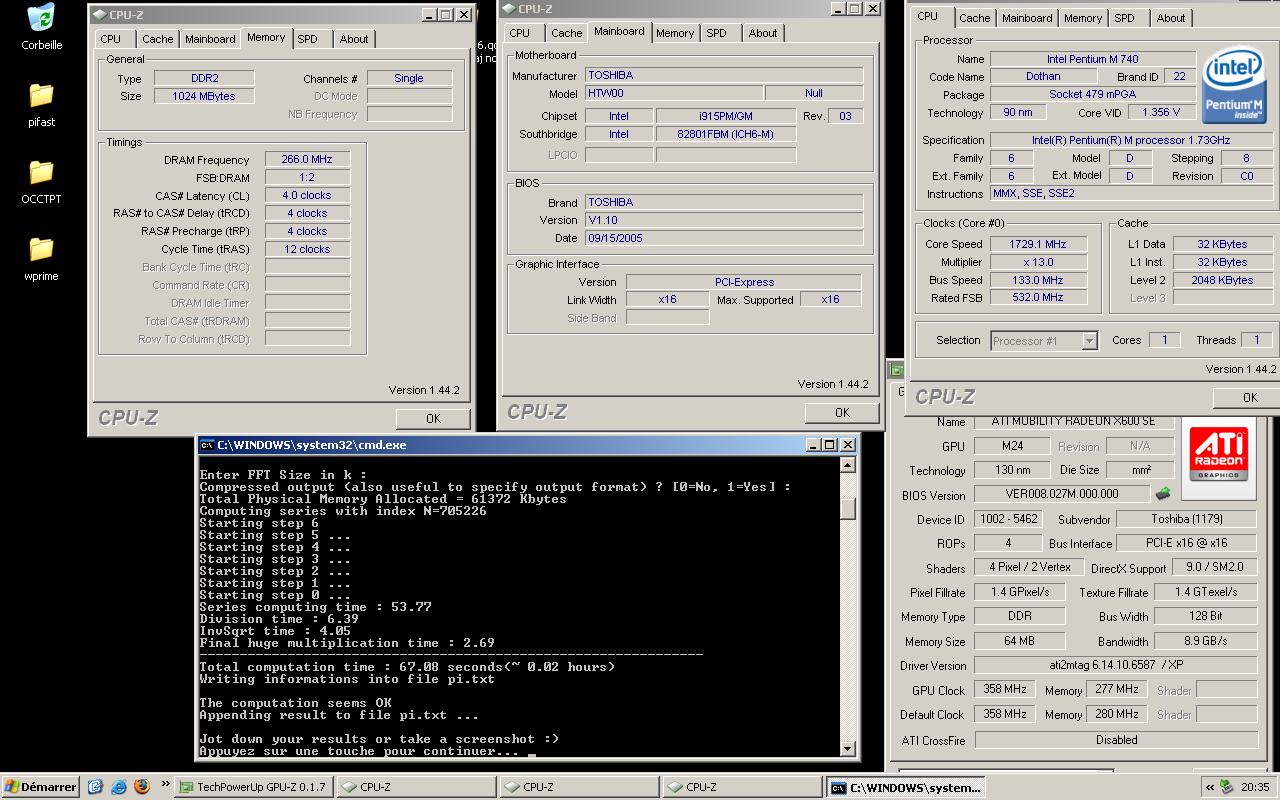Expand hidden system tray icons arrow
This screenshot has height=800, width=1280.
point(1210,787)
